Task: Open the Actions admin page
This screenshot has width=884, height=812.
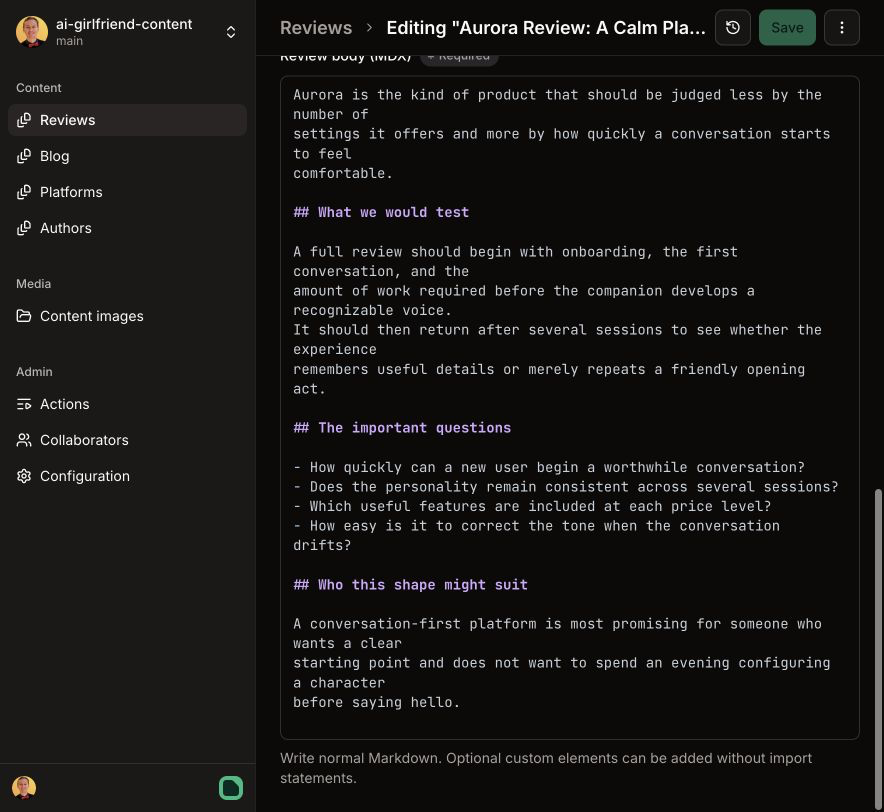Action: click(x=127, y=404)
